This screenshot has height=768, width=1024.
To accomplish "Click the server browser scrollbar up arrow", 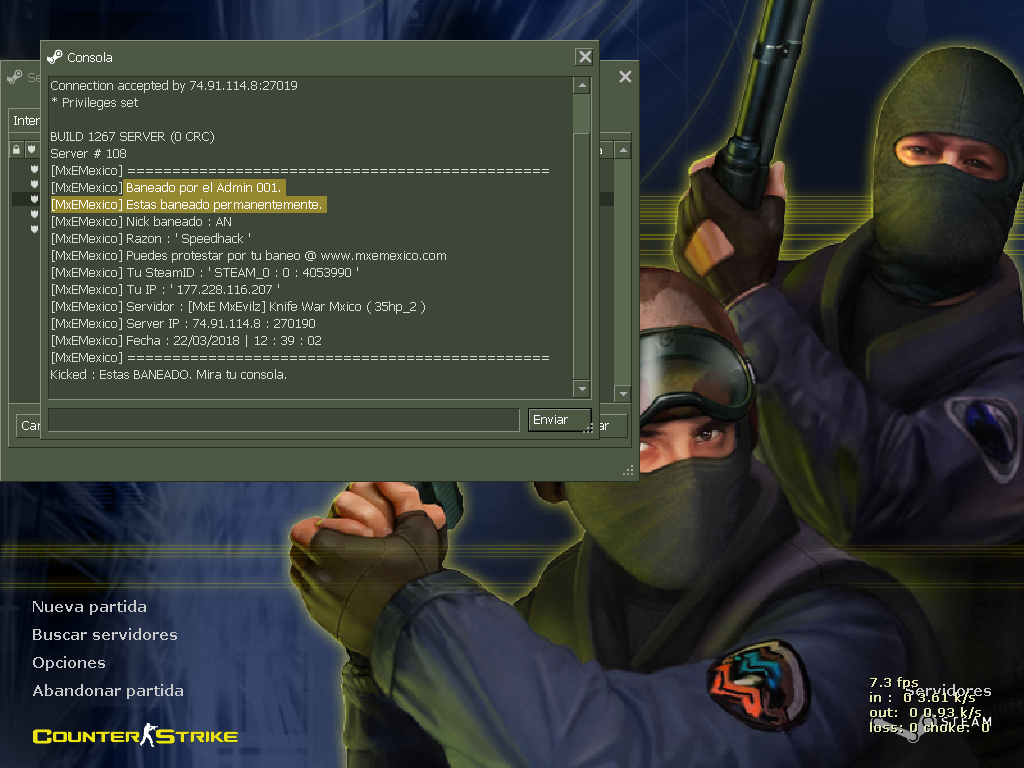I will point(623,150).
